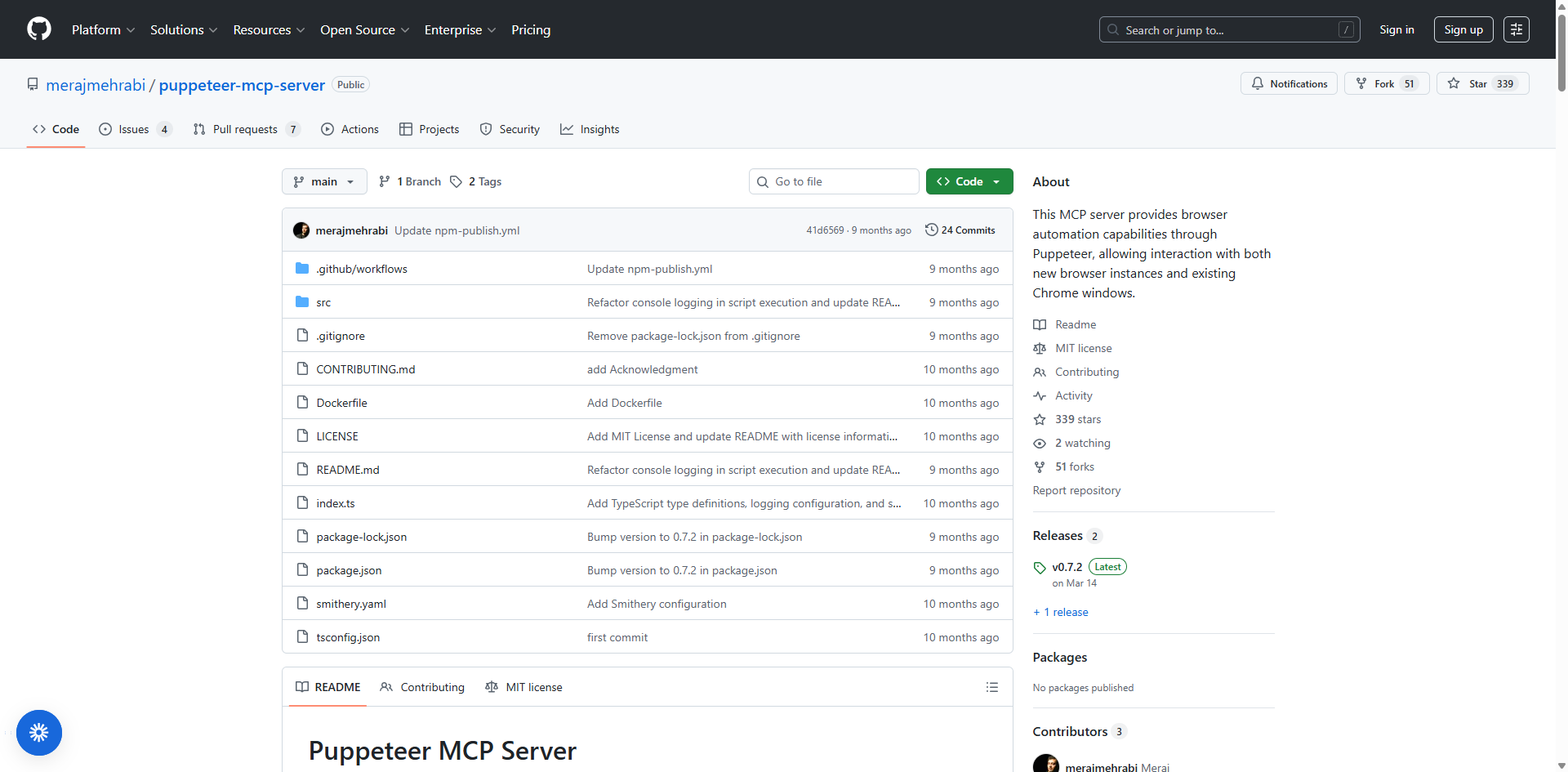Click the Sign up button
Viewport: 1568px width, 772px height.
[1463, 29]
